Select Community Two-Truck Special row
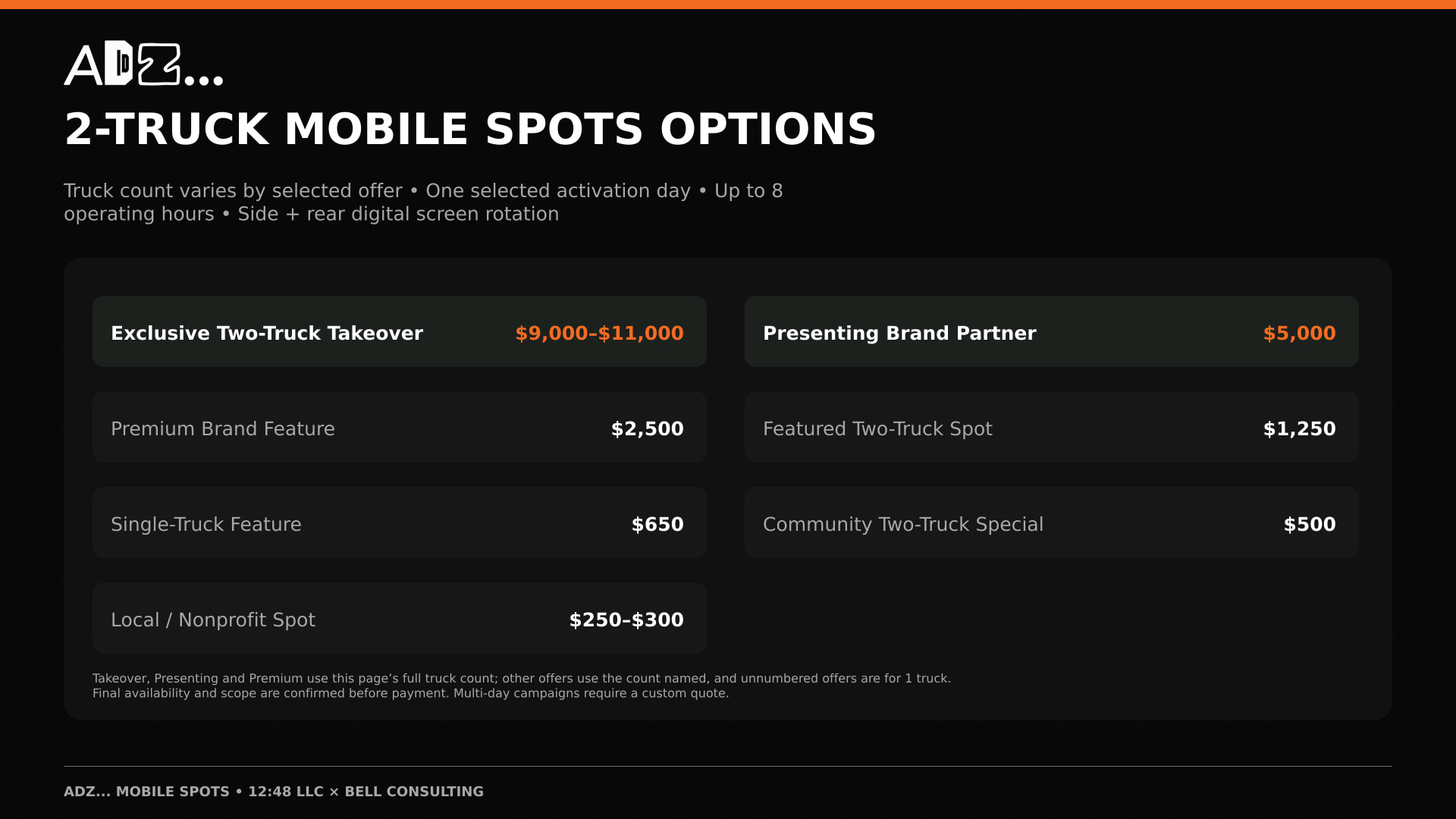The width and height of the screenshot is (1456, 819). [x=1052, y=522]
